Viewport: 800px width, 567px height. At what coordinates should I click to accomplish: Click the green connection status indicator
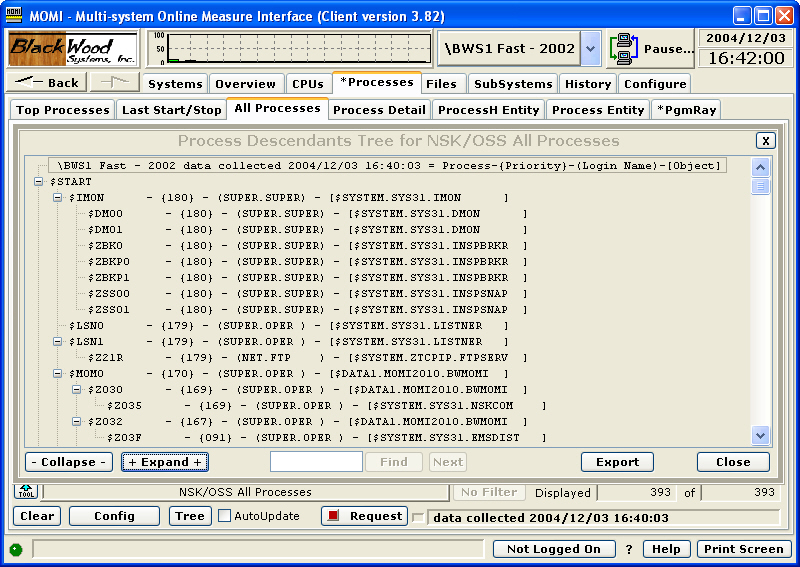pos(16,549)
